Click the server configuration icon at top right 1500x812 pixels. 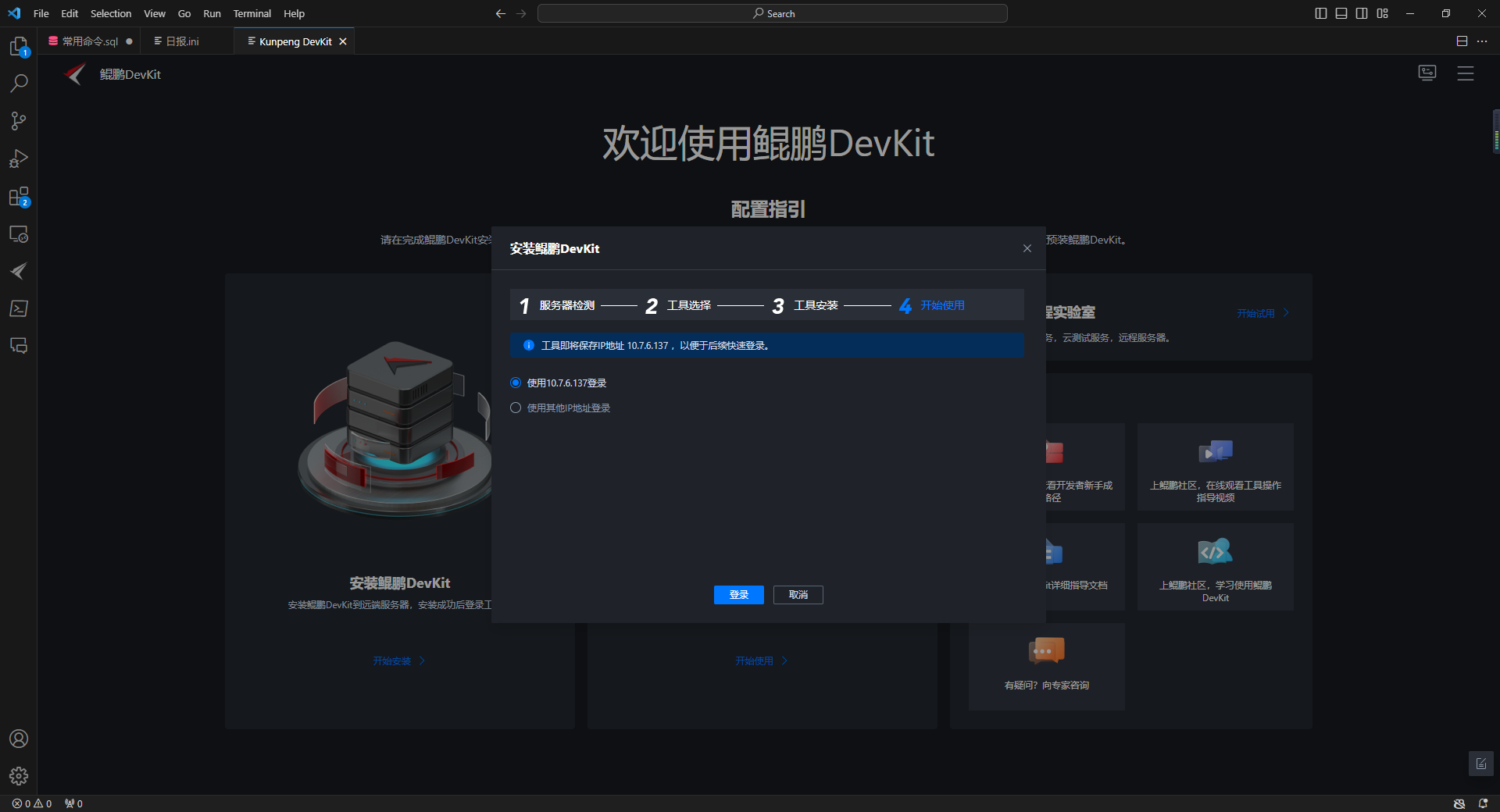pos(1427,73)
